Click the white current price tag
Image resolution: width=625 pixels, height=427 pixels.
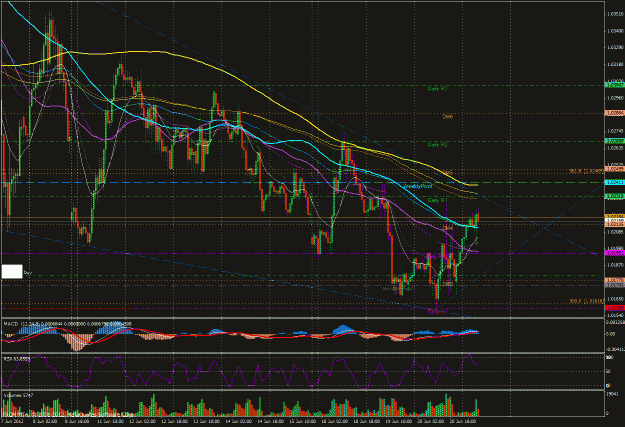tap(615, 220)
